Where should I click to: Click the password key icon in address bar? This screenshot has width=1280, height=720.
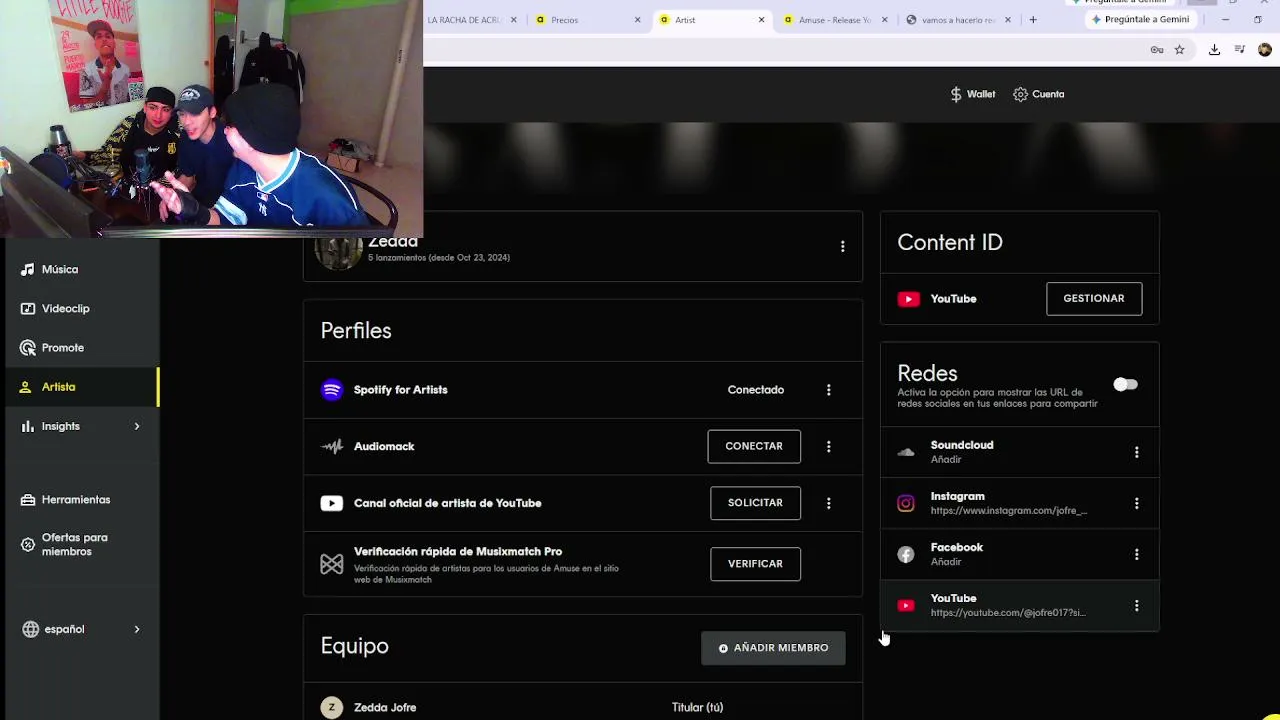pyautogui.click(x=1157, y=49)
